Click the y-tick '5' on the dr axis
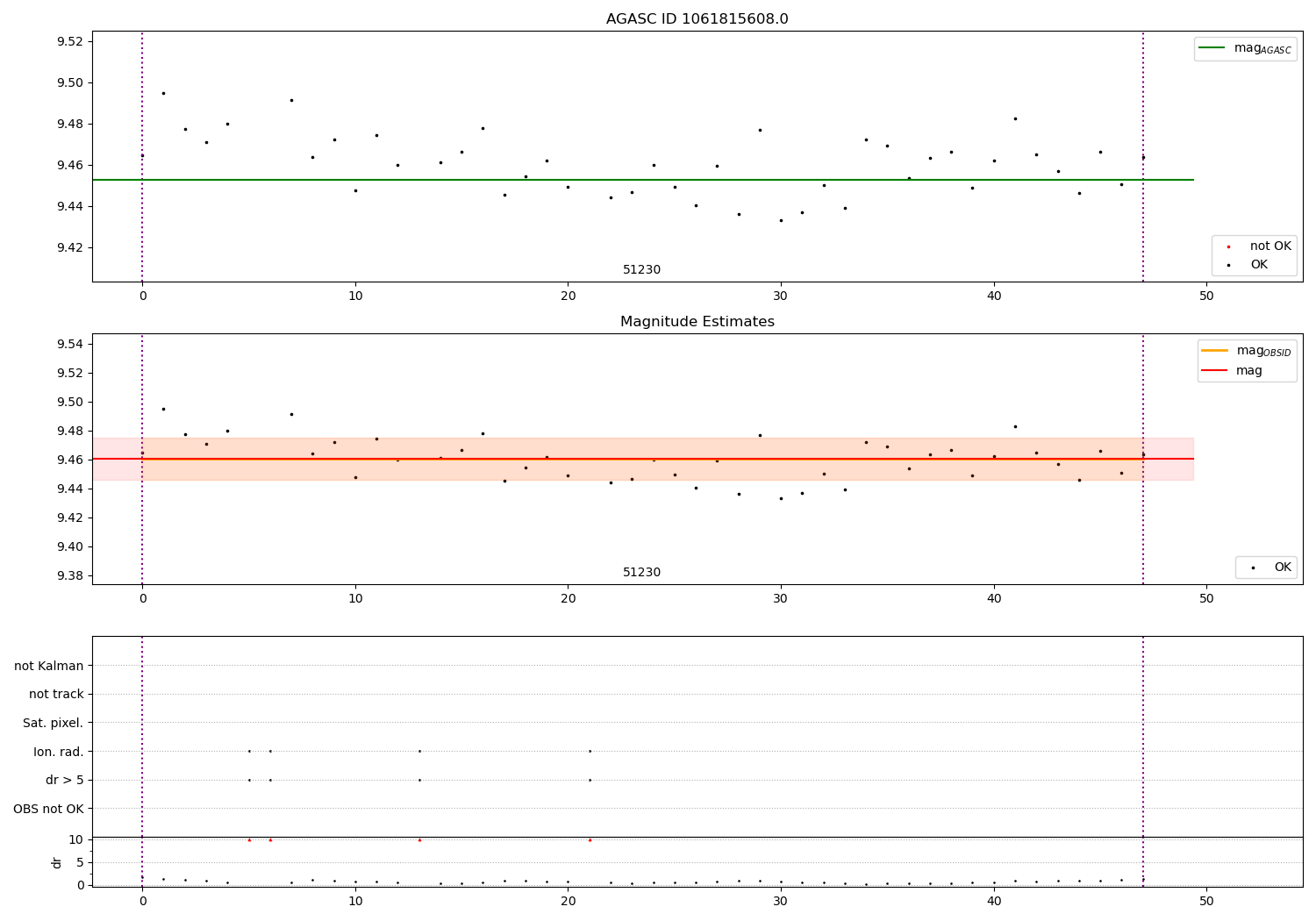Viewport: 1316px width, 921px height. (x=80, y=863)
